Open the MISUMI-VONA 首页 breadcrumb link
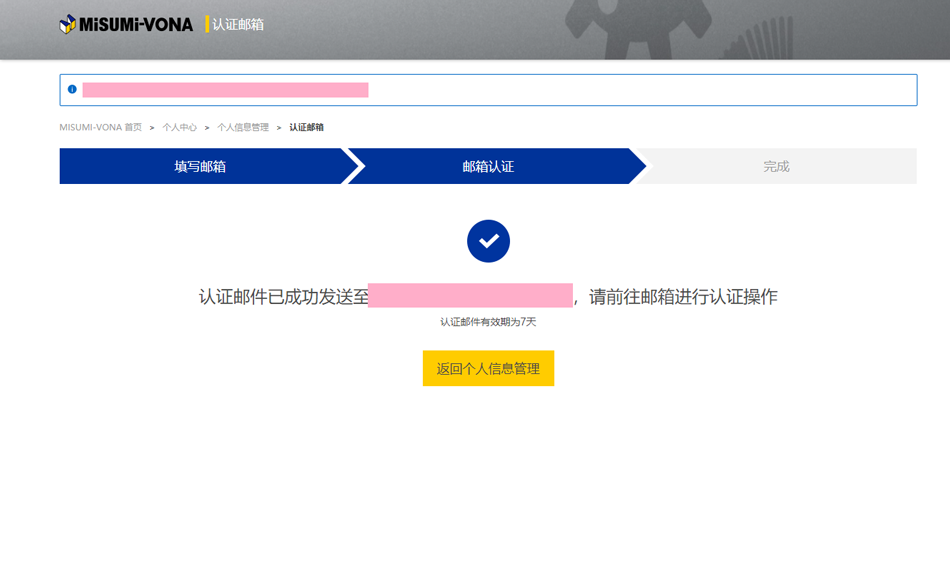The width and height of the screenshot is (950, 583). [100, 128]
